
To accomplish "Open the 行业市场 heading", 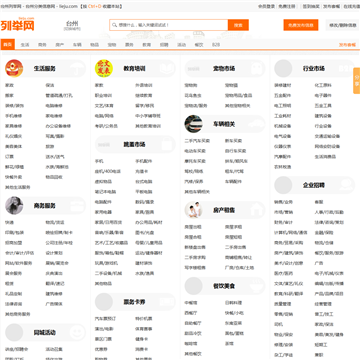I will (314, 68).
